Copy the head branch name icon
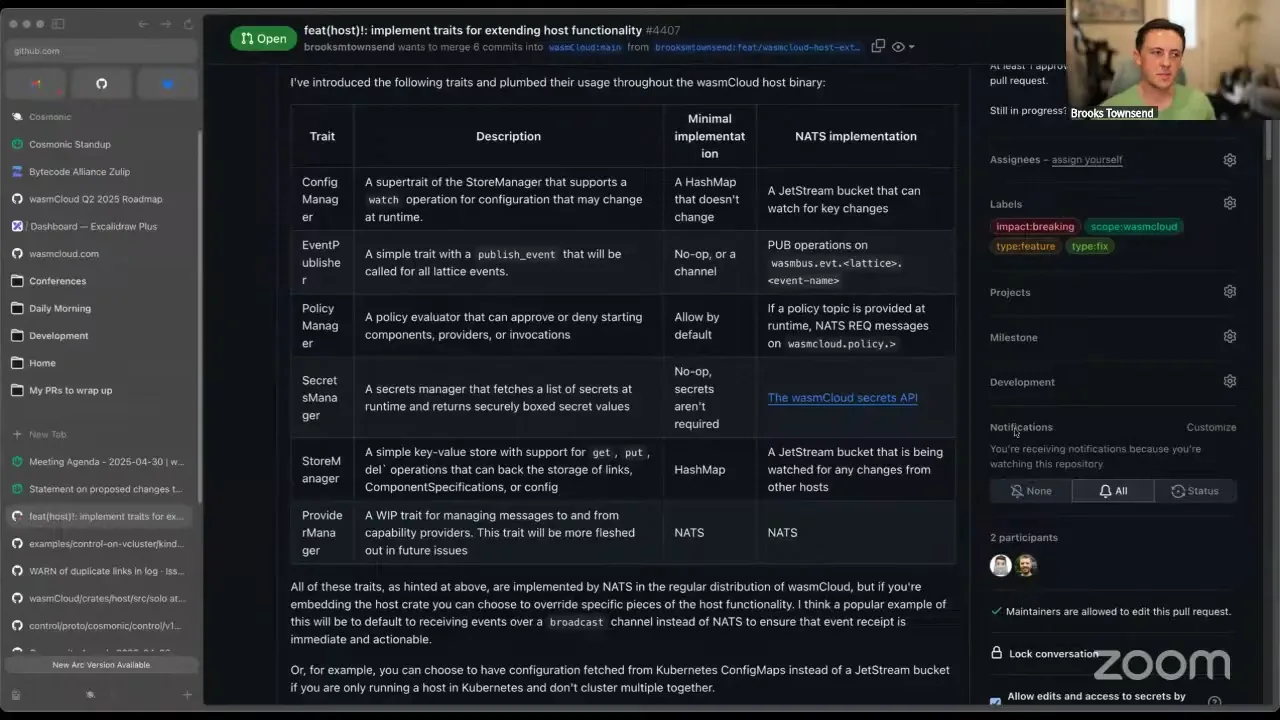 coord(878,46)
